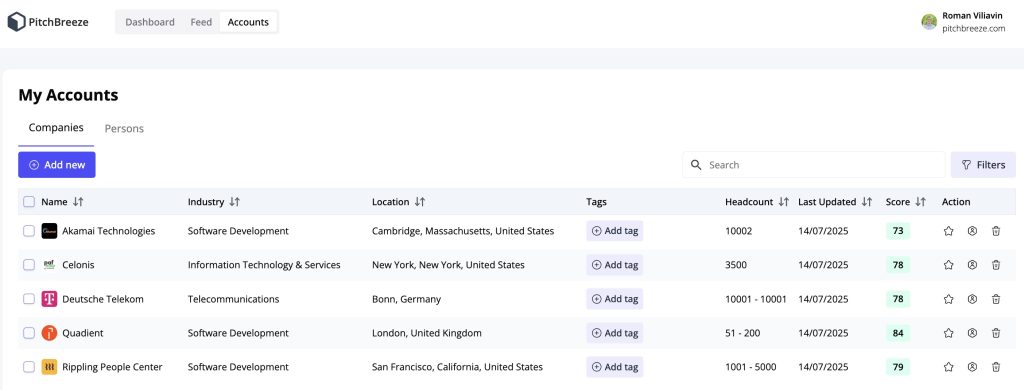This screenshot has width=1024, height=390.
Task: Open the Akamai Technologies company name
Action: tap(108, 231)
